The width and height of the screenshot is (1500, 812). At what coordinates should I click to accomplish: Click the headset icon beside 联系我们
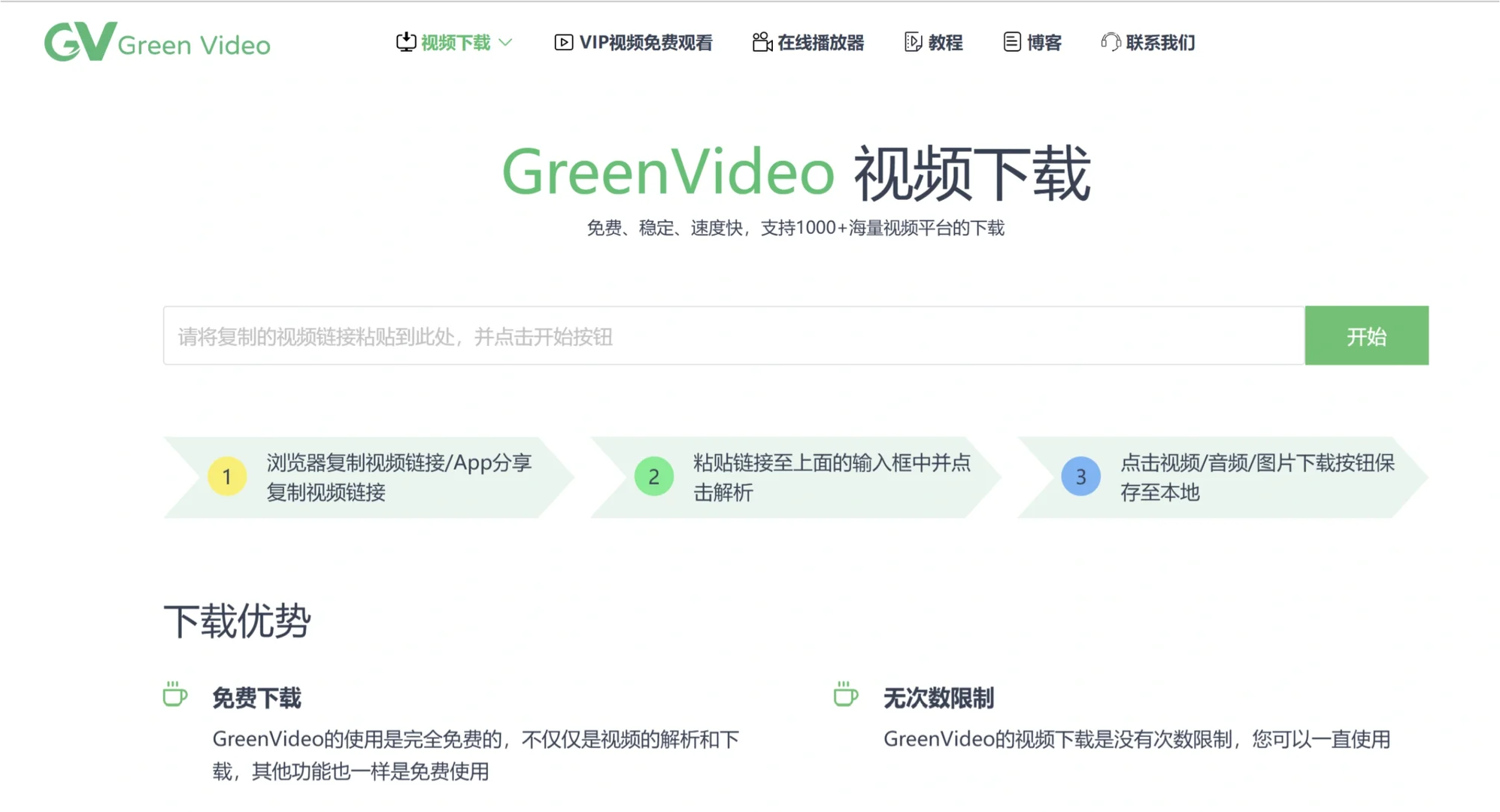coord(1111,42)
